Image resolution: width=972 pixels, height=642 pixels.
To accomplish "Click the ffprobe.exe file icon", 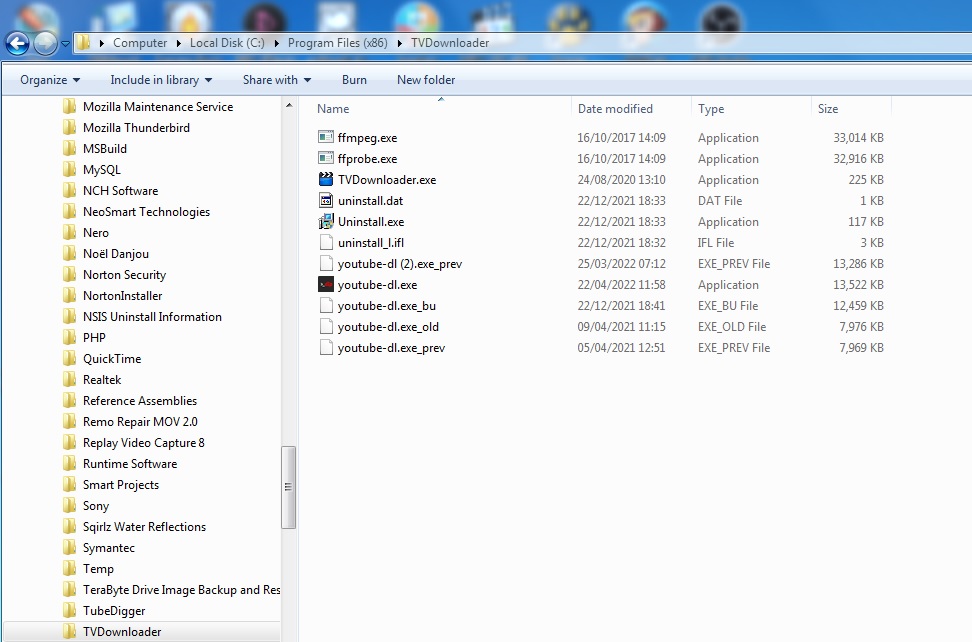I will click(325, 158).
